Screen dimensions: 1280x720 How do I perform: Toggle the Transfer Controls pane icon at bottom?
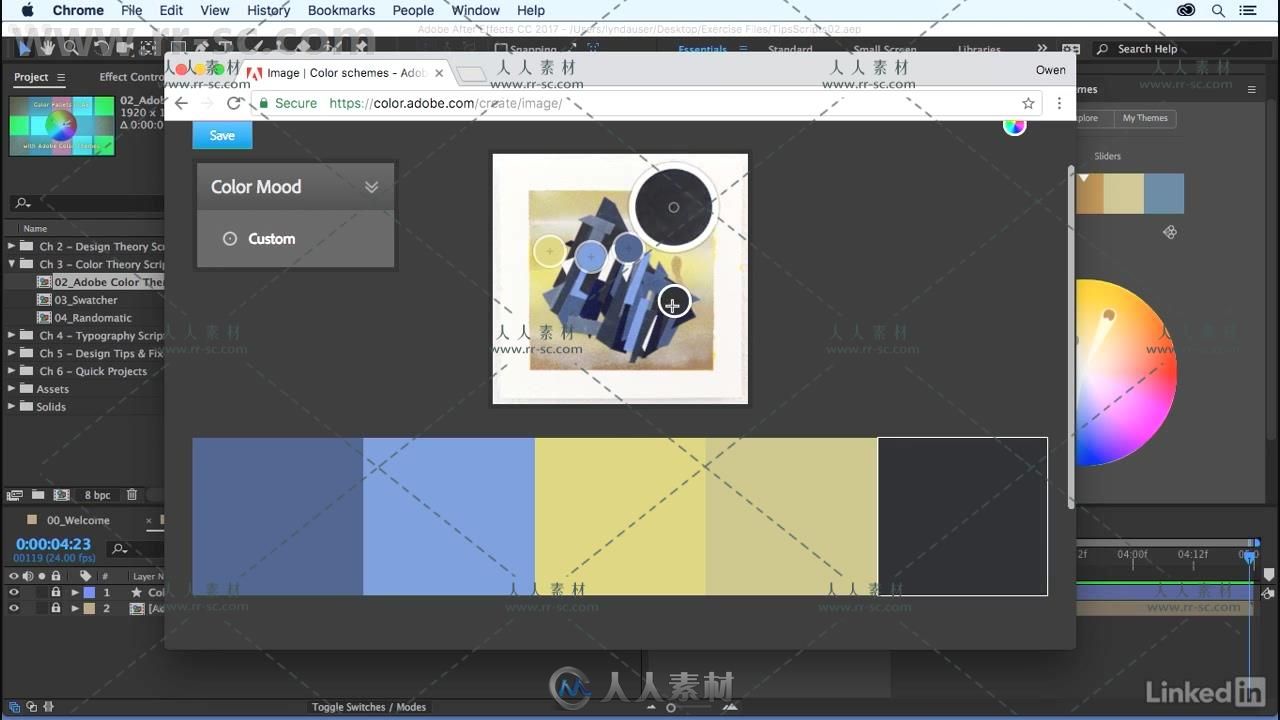(31, 707)
